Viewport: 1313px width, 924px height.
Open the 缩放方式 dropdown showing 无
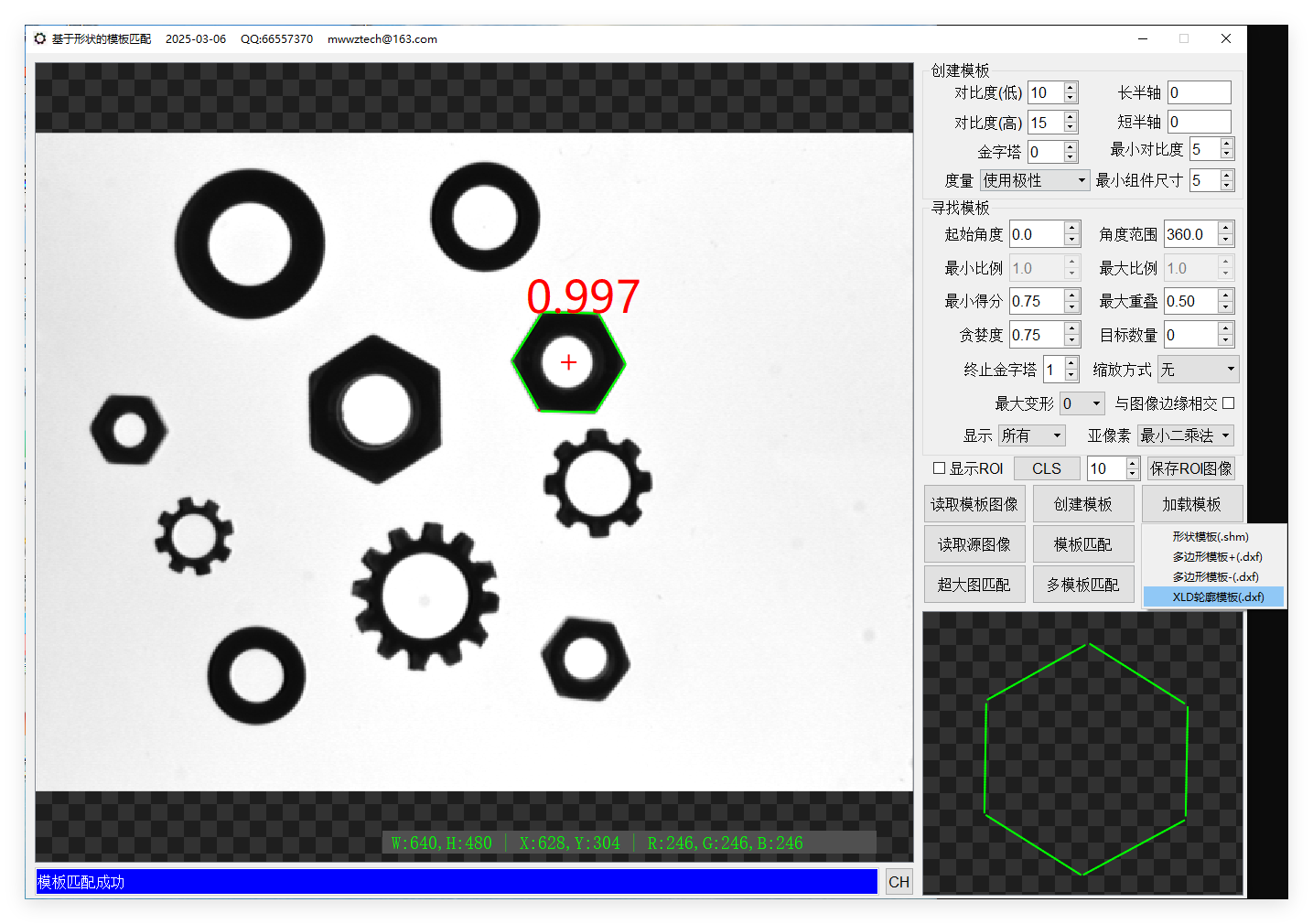[1198, 369]
